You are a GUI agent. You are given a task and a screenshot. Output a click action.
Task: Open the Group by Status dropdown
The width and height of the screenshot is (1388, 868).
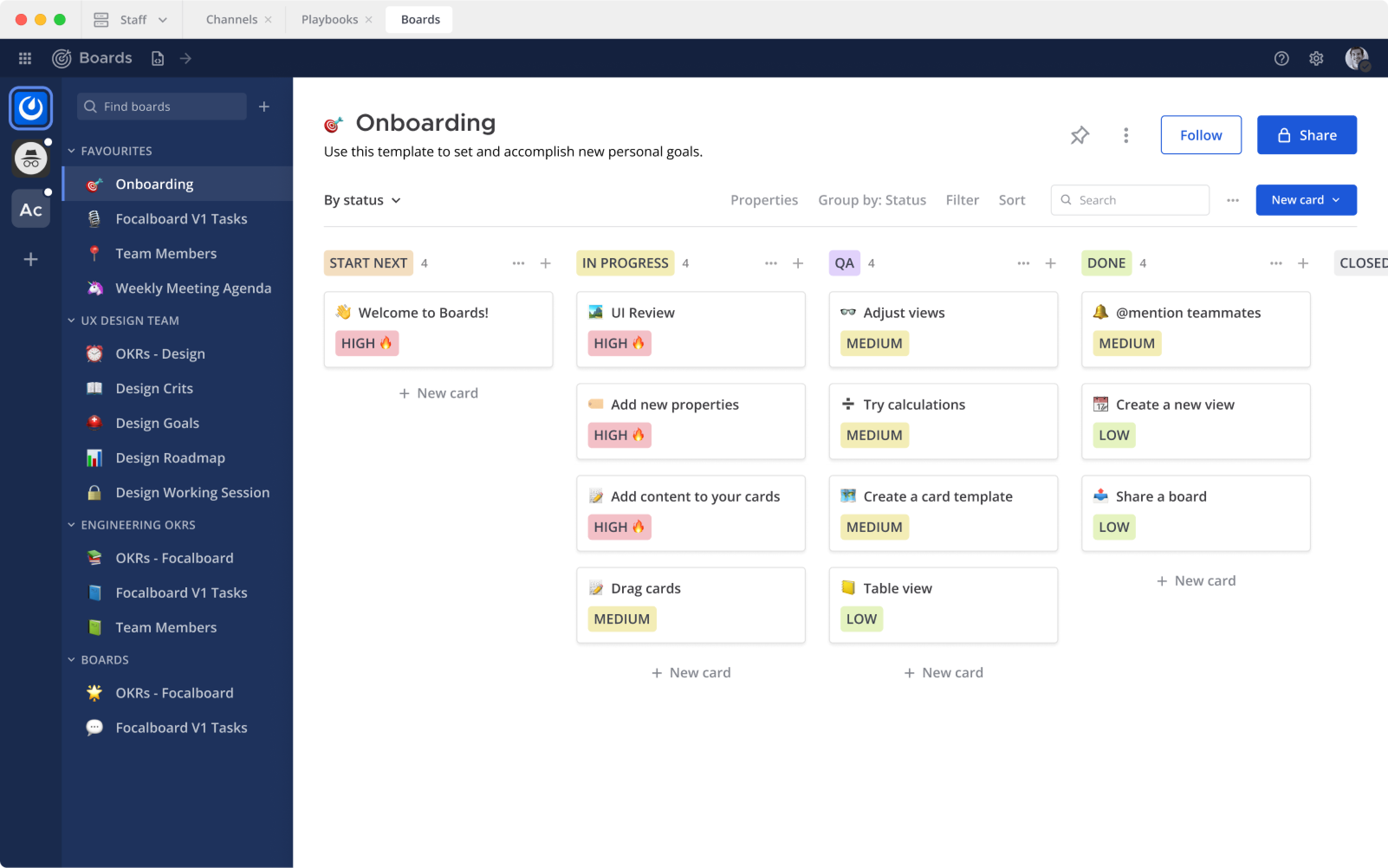pos(871,199)
